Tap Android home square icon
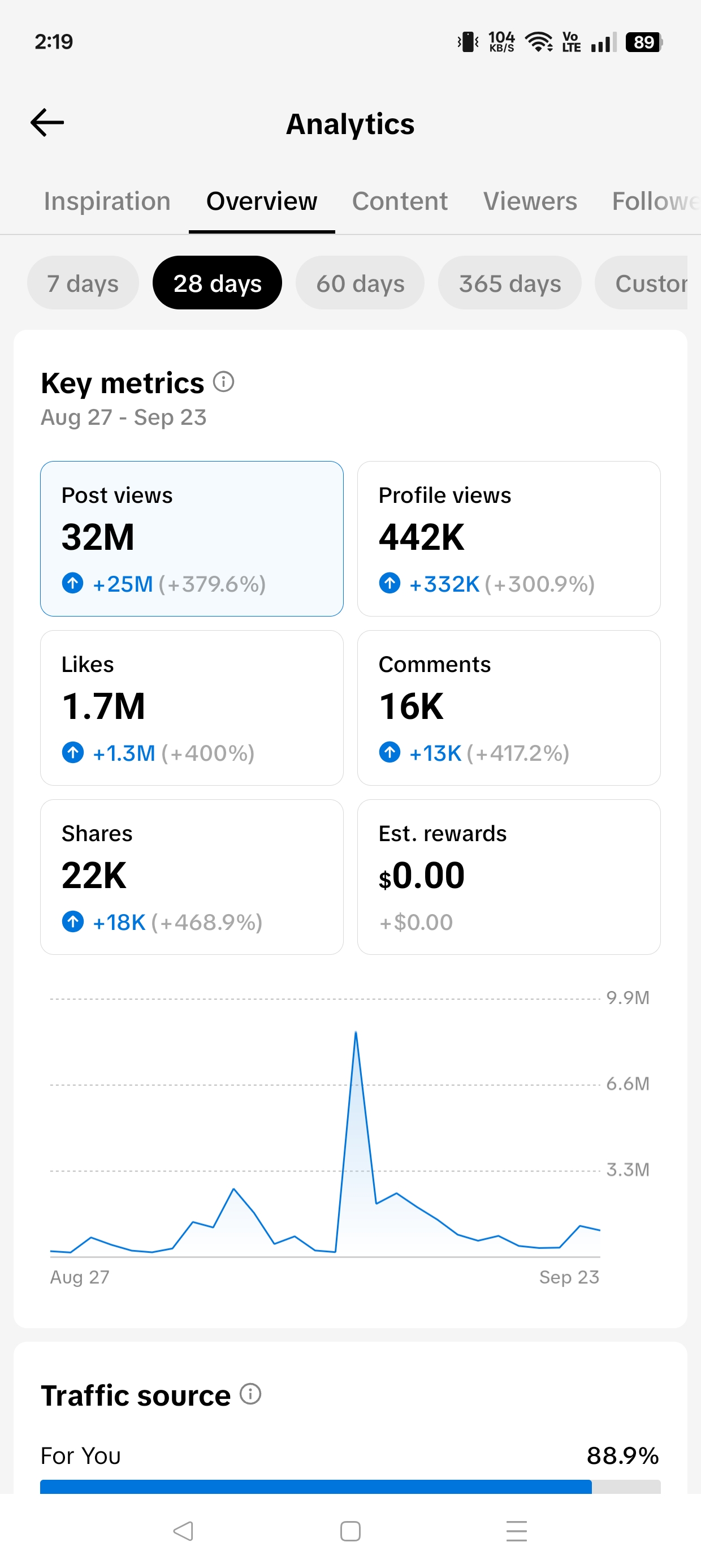 pyautogui.click(x=350, y=1530)
